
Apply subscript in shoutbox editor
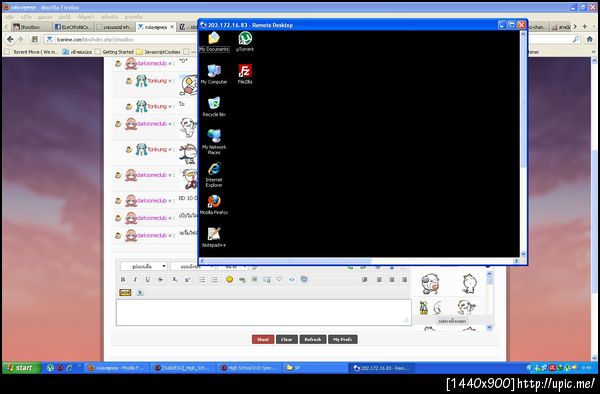[x=174, y=280]
